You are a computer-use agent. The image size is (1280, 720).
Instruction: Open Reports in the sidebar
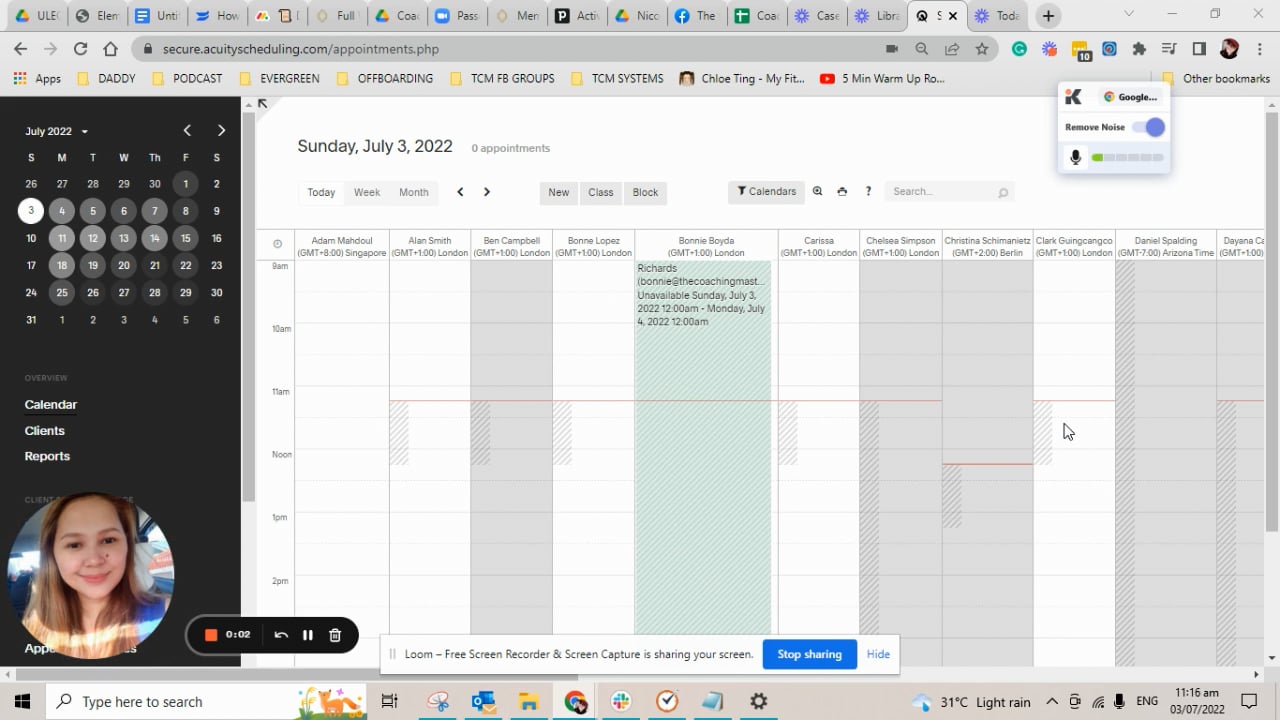point(47,456)
